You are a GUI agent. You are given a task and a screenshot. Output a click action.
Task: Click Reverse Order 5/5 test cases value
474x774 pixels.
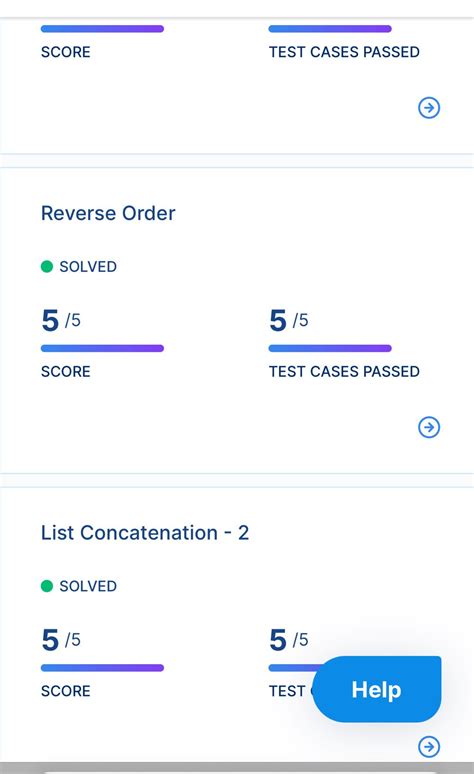point(288,320)
